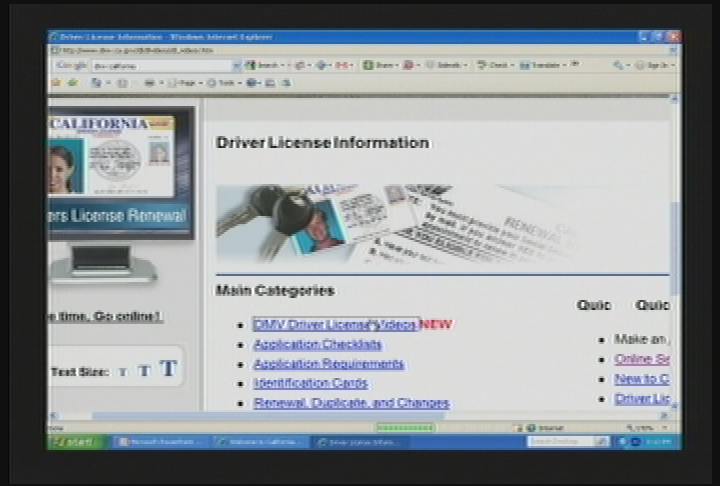Click the Google toolbar Share button
720x486 pixels.
pyautogui.click(x=380, y=65)
